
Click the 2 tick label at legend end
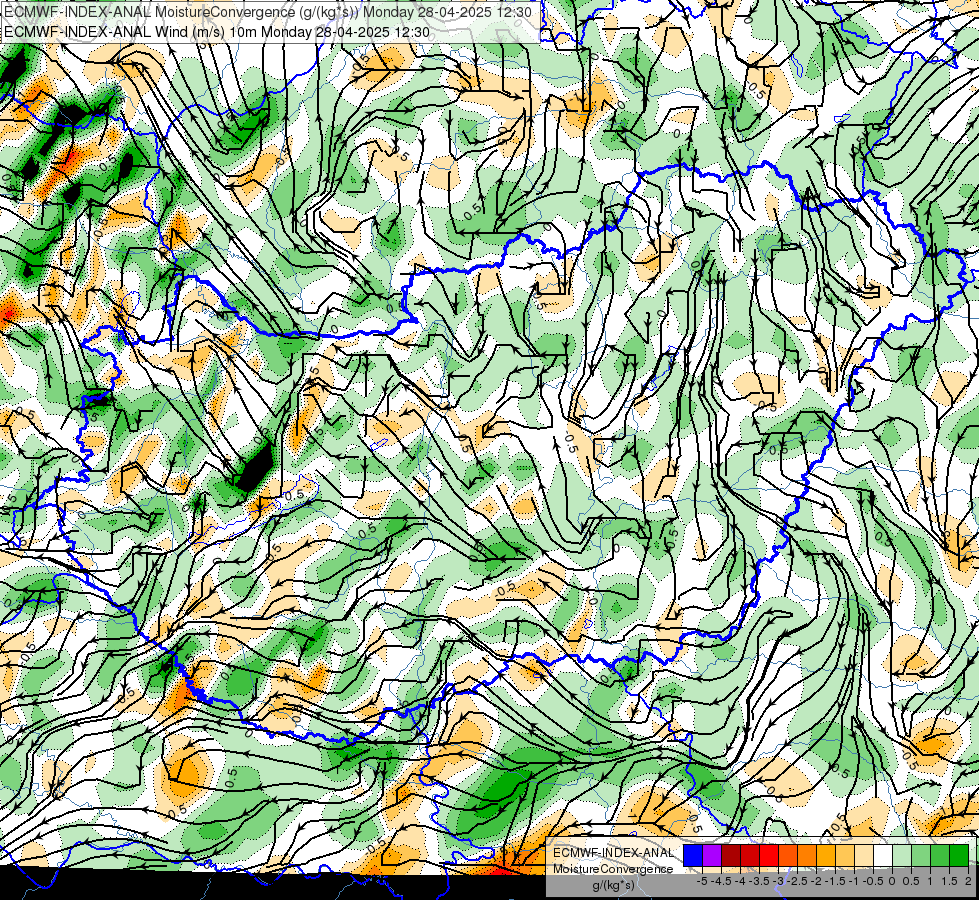click(x=968, y=881)
